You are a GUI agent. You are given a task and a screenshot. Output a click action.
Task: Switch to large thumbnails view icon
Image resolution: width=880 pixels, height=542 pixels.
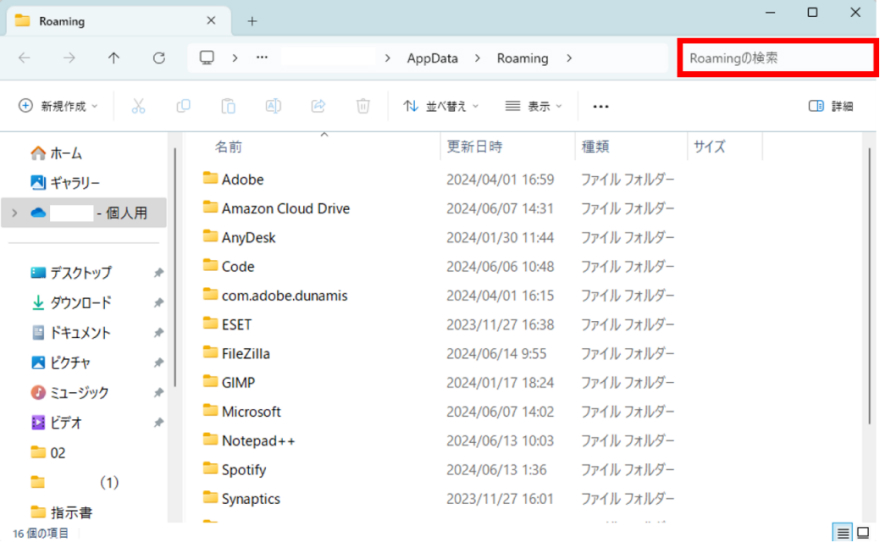click(863, 532)
